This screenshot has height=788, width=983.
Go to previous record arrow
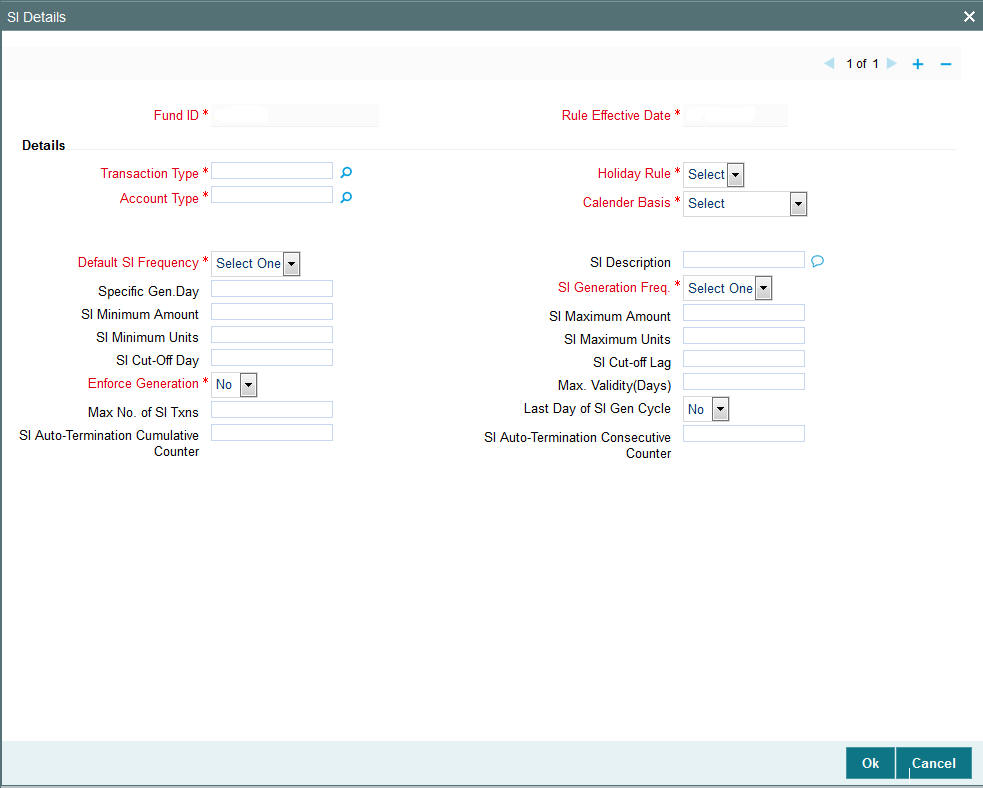(x=829, y=63)
